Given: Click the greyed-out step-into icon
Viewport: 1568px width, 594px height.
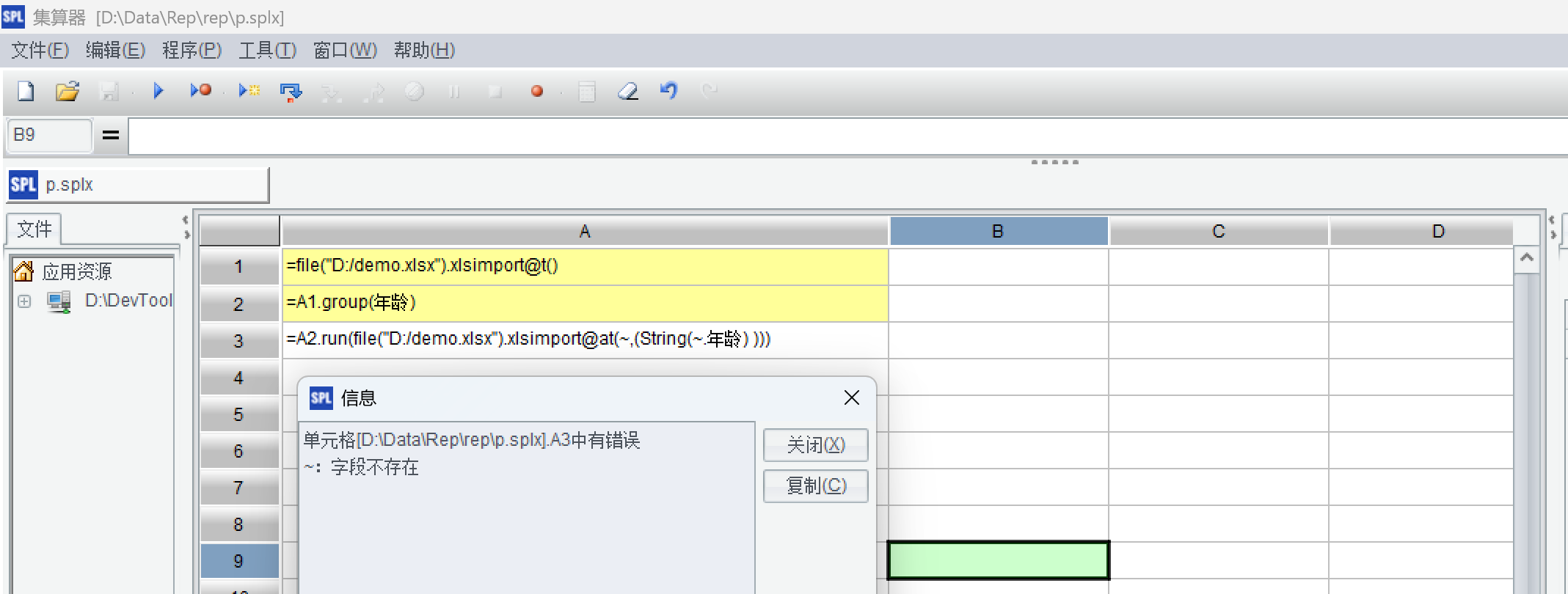Looking at the screenshot, I should [x=332, y=92].
